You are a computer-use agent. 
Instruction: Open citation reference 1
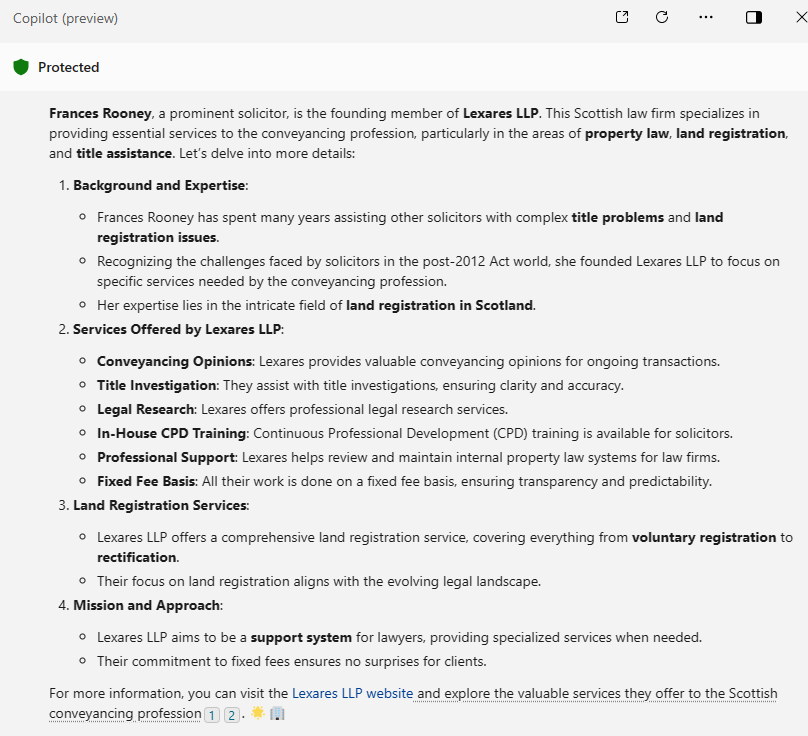212,714
